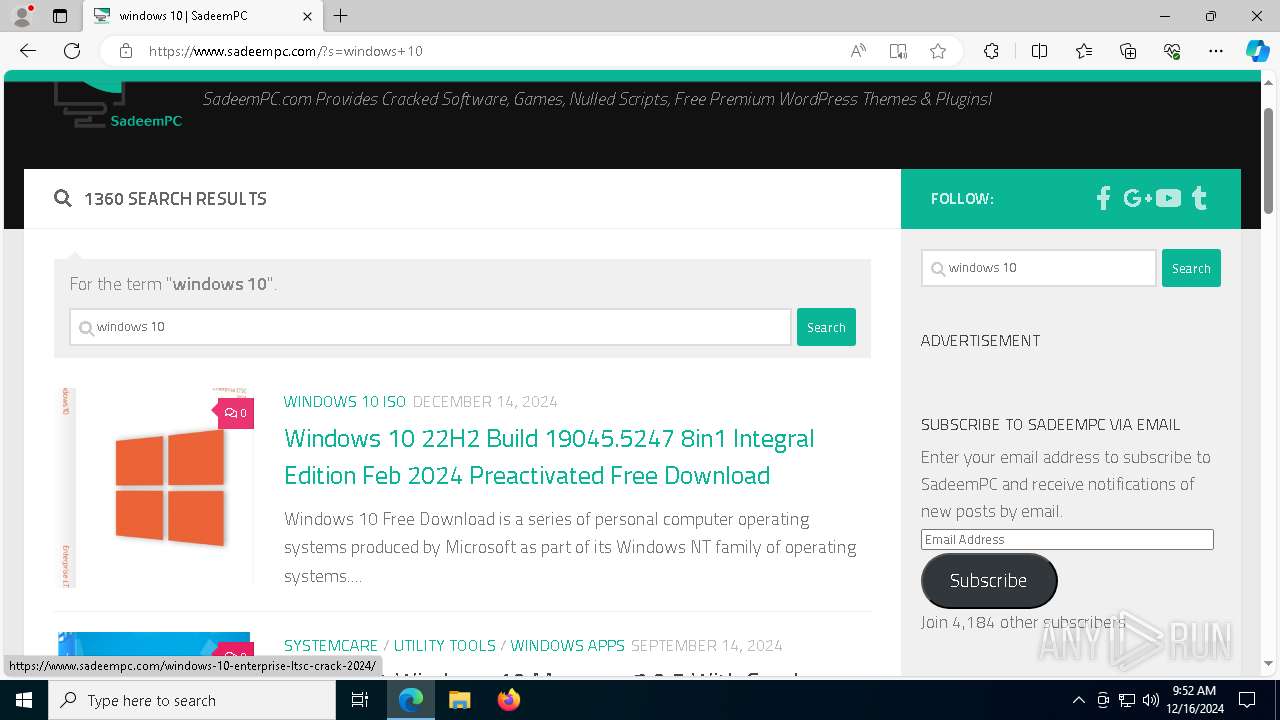1280x720 pixels.
Task: Click the Email Address subscription field
Action: 1067,539
